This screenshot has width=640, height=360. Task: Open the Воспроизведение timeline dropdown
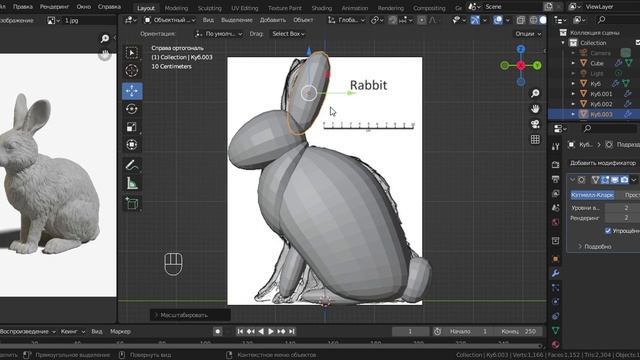click(28, 331)
